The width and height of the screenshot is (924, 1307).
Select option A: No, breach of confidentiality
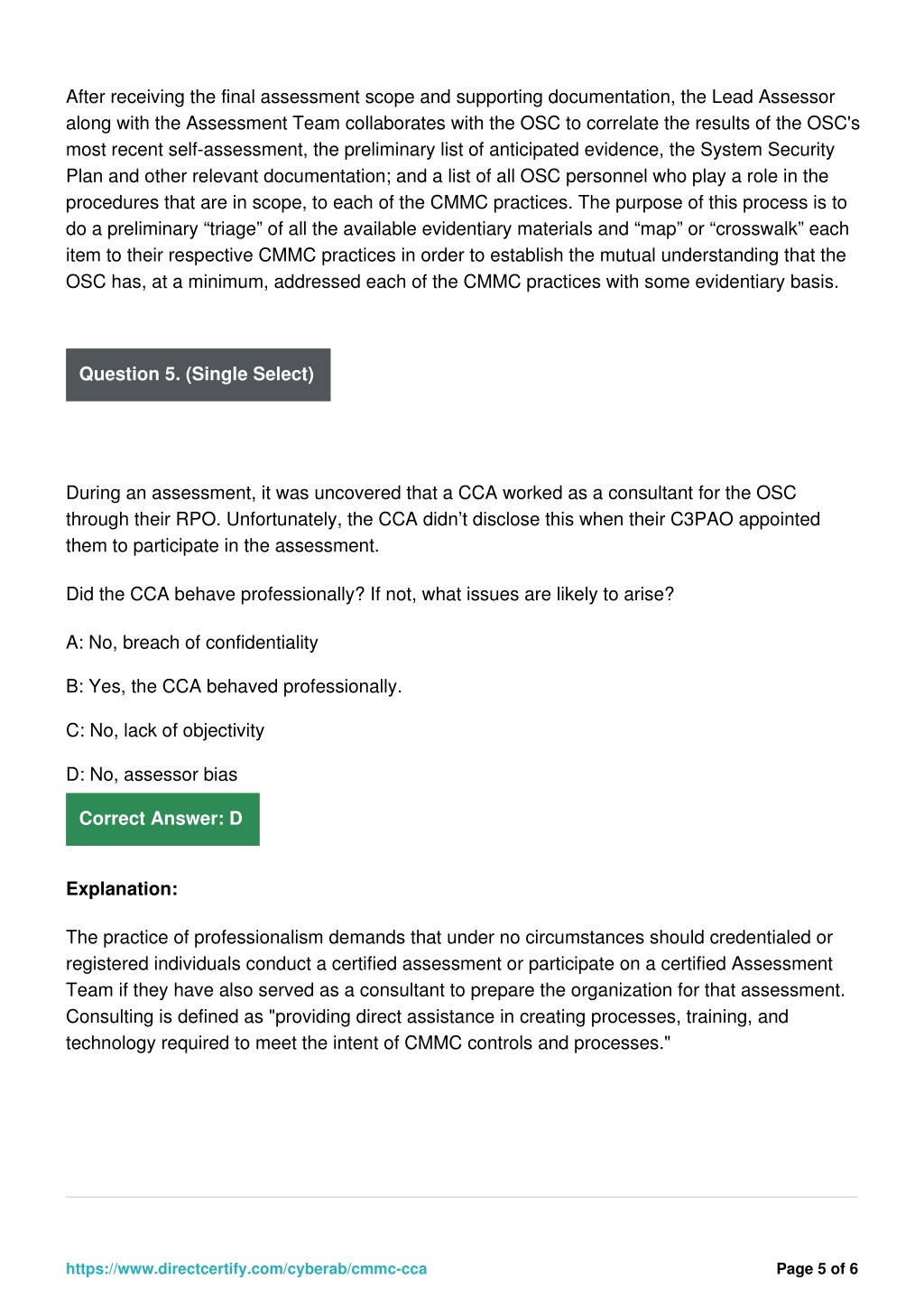pos(192,643)
